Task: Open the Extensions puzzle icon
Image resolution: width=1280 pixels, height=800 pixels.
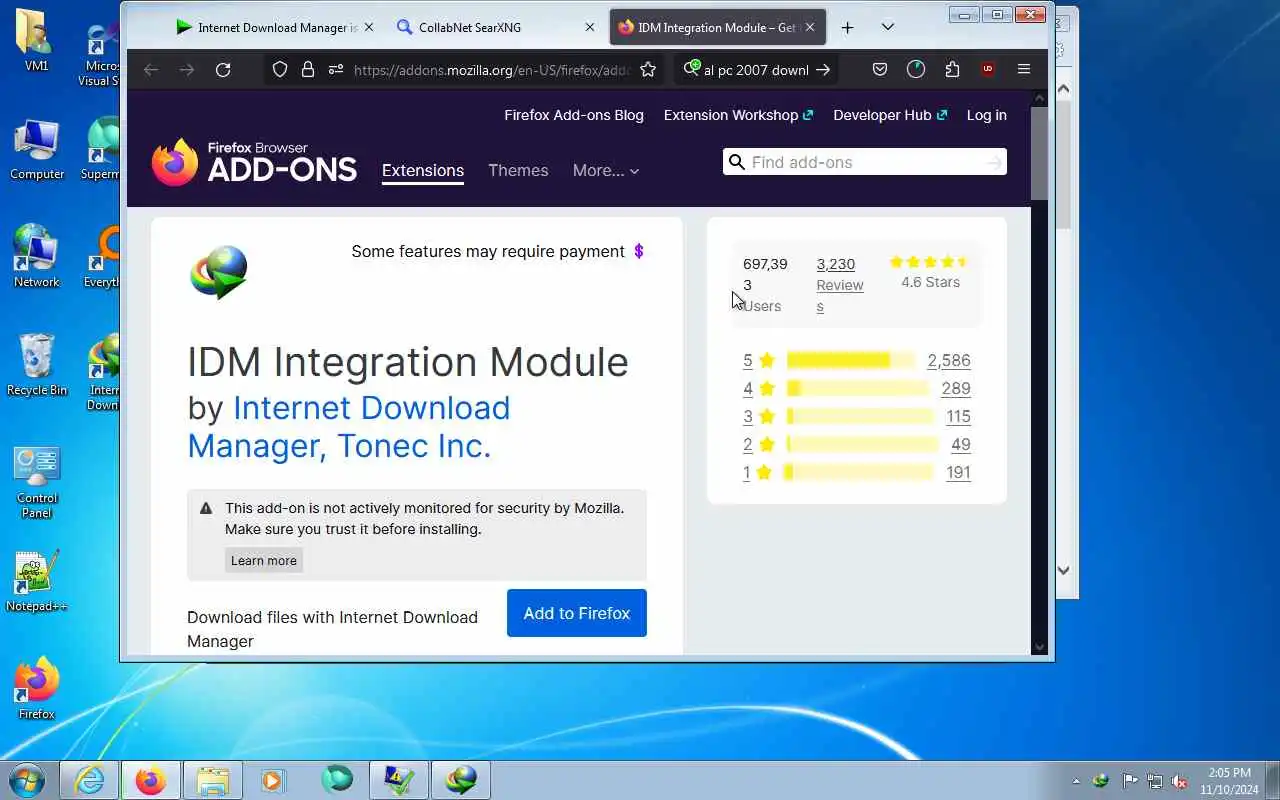Action: click(952, 69)
